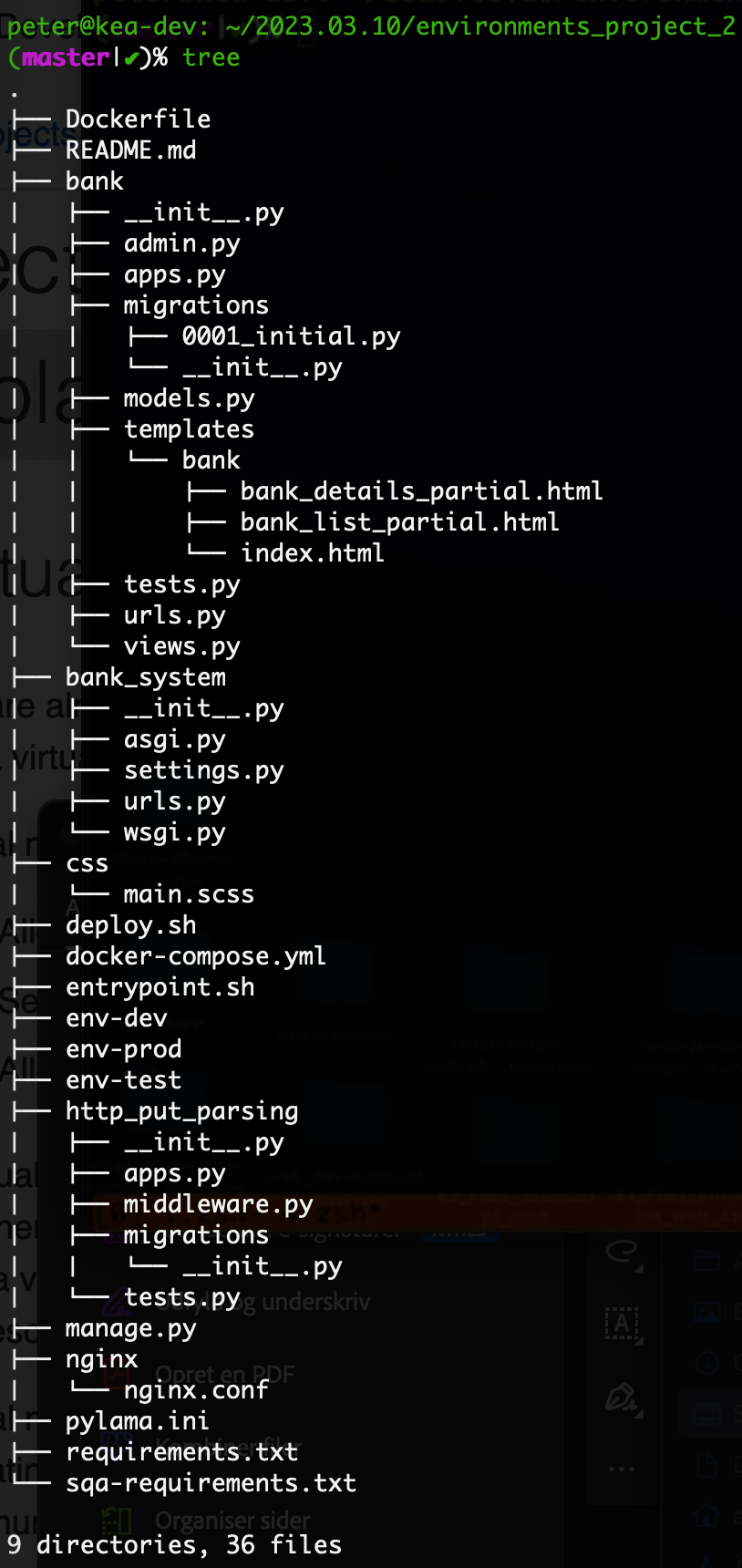
Task: Click the settings.py line under bank_system
Action: point(204,770)
